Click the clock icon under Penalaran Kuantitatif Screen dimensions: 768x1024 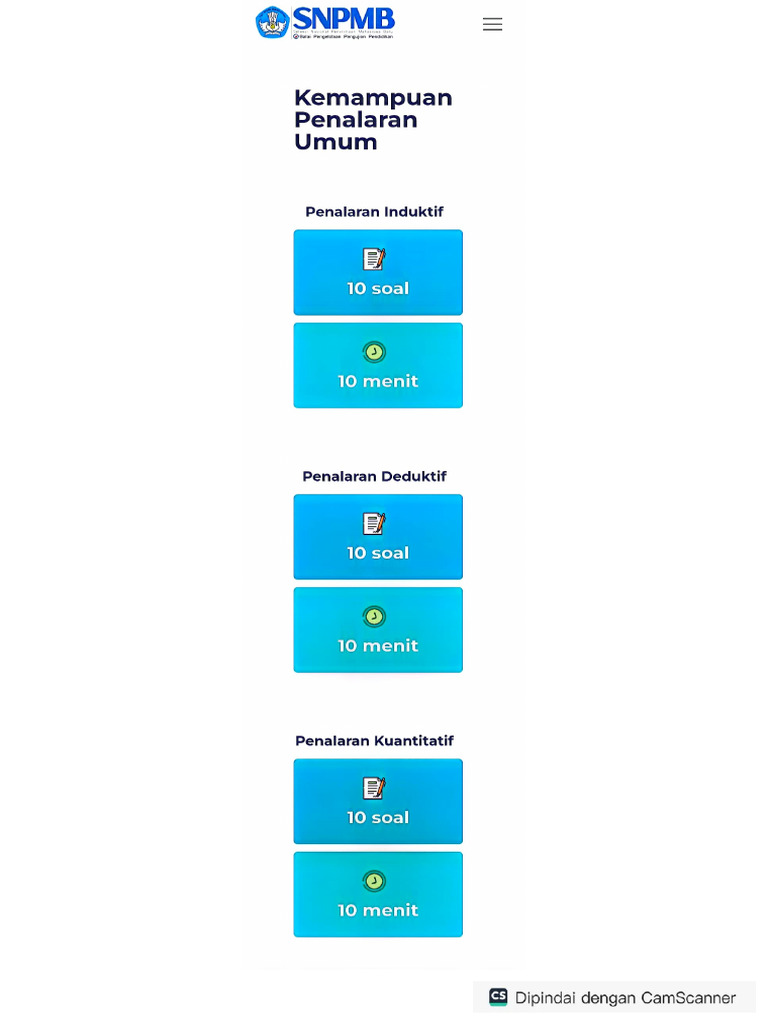[374, 881]
